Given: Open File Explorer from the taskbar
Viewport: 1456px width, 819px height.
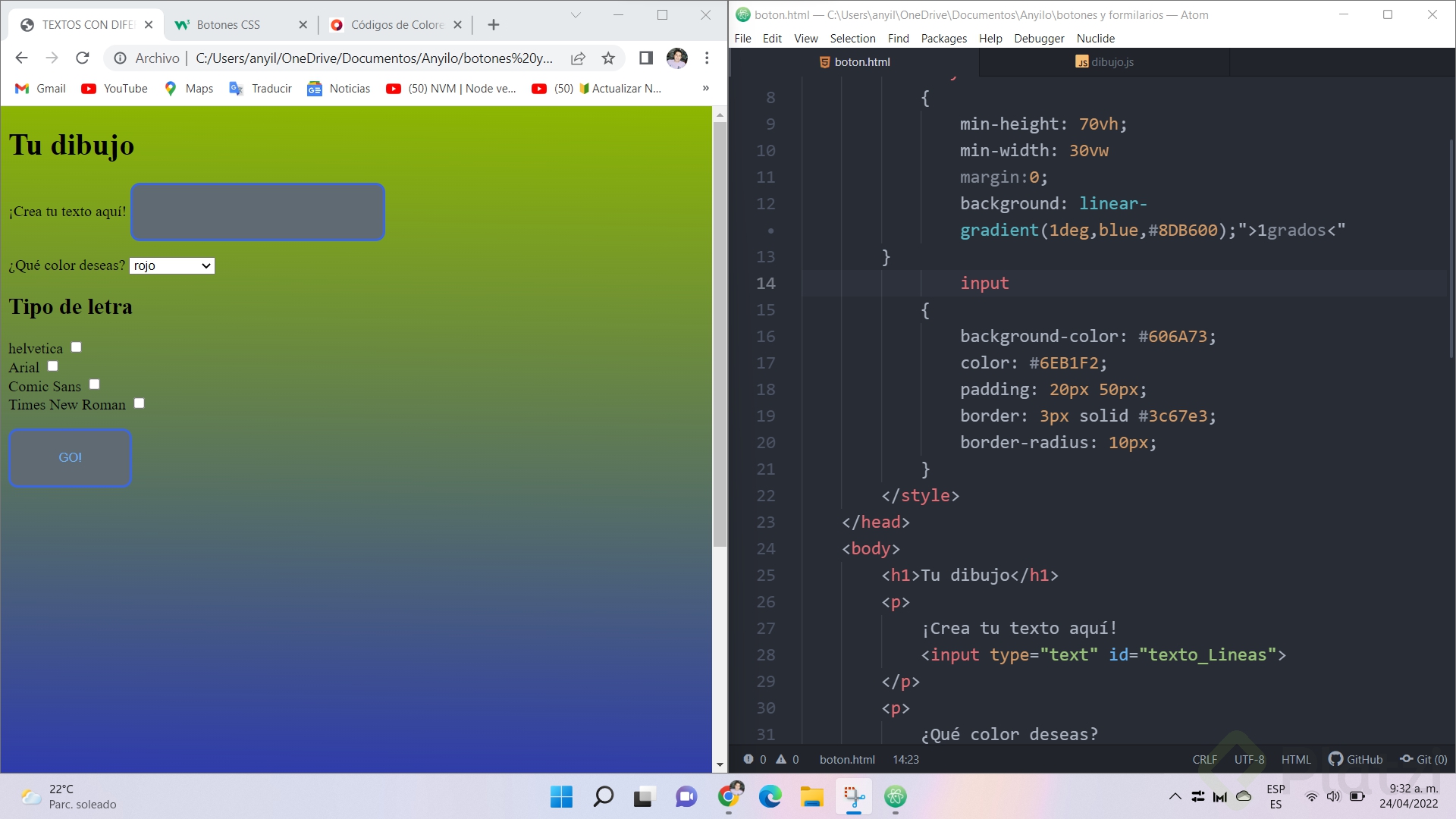Looking at the screenshot, I should [811, 796].
